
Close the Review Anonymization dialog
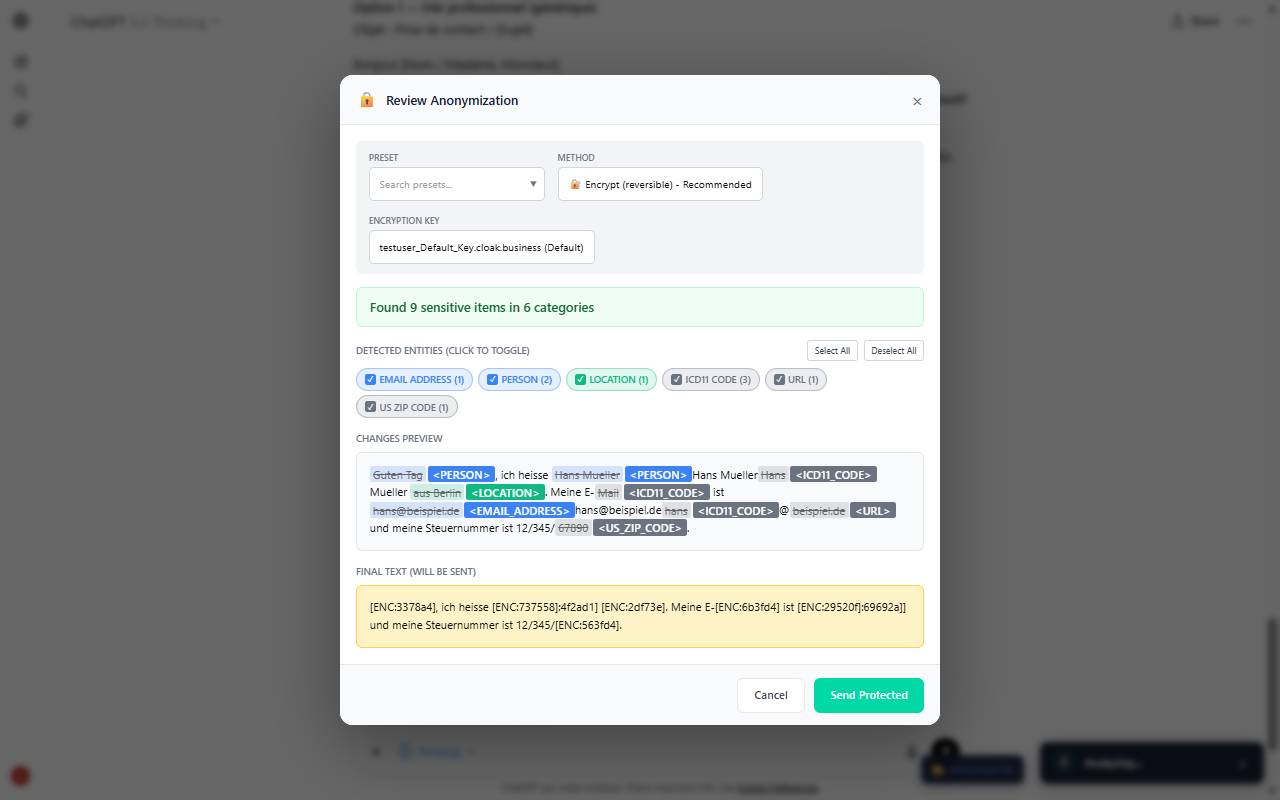(917, 101)
